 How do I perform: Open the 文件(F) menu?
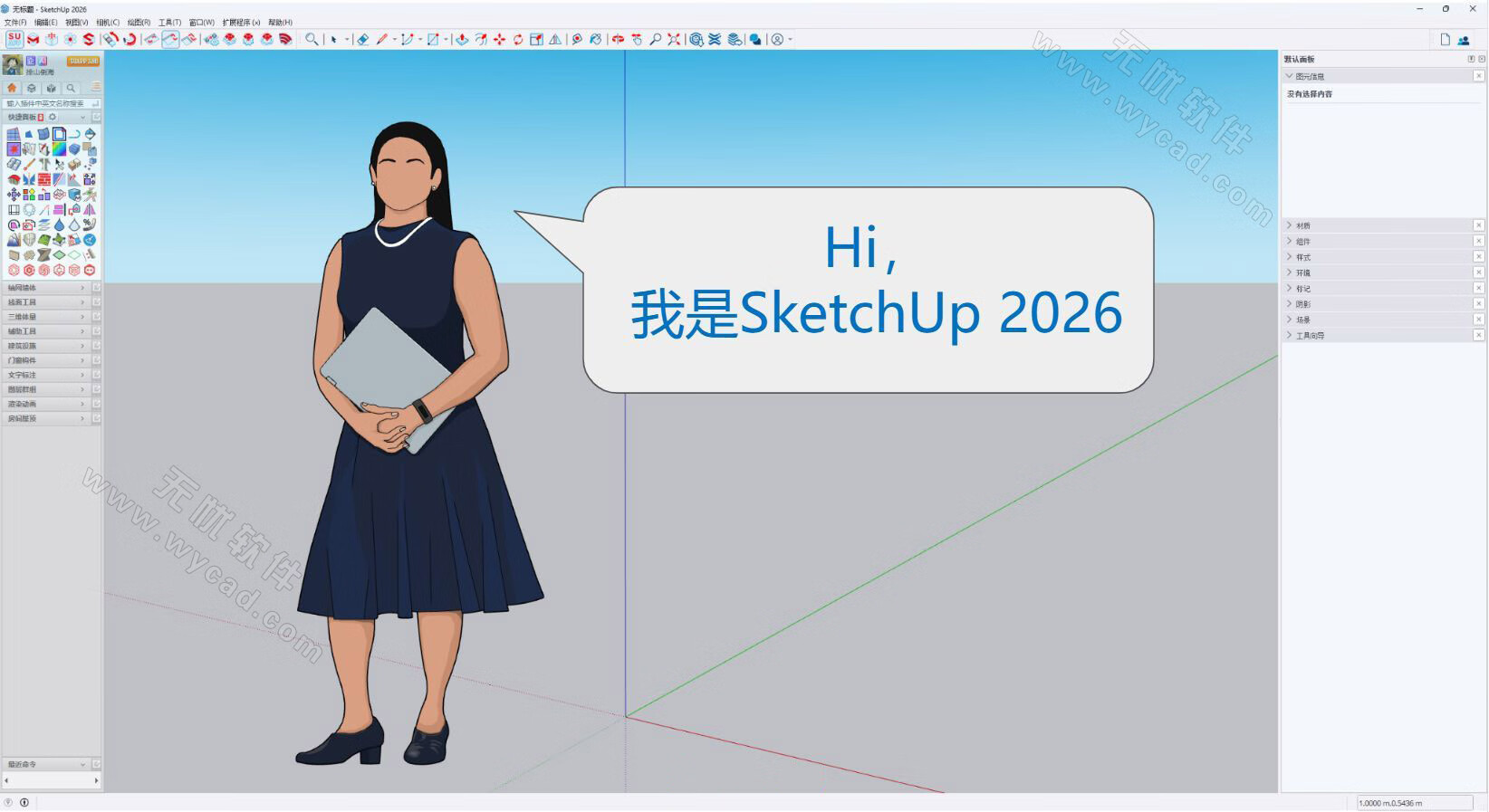click(17, 23)
